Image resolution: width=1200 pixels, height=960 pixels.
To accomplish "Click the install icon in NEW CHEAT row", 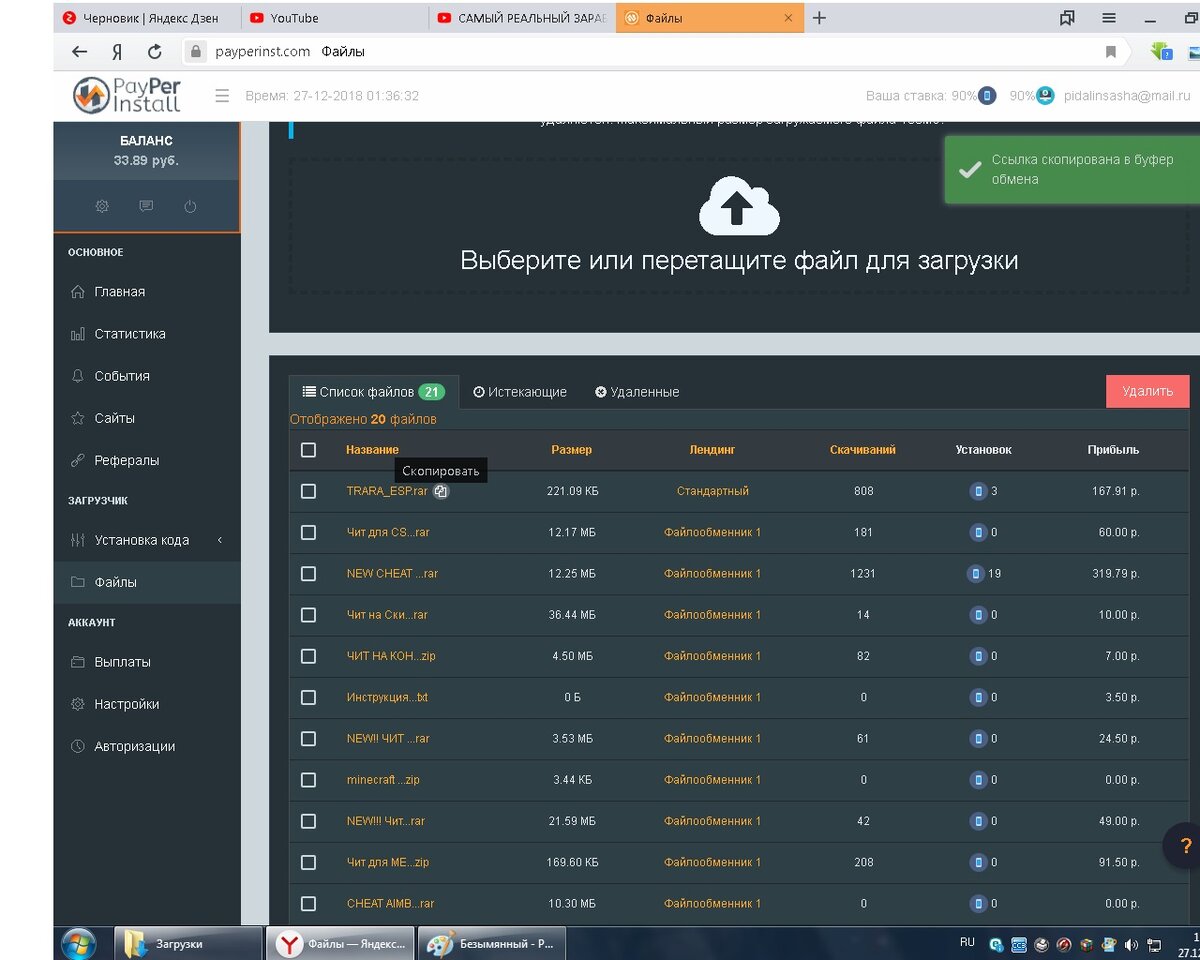I will pos(975,573).
